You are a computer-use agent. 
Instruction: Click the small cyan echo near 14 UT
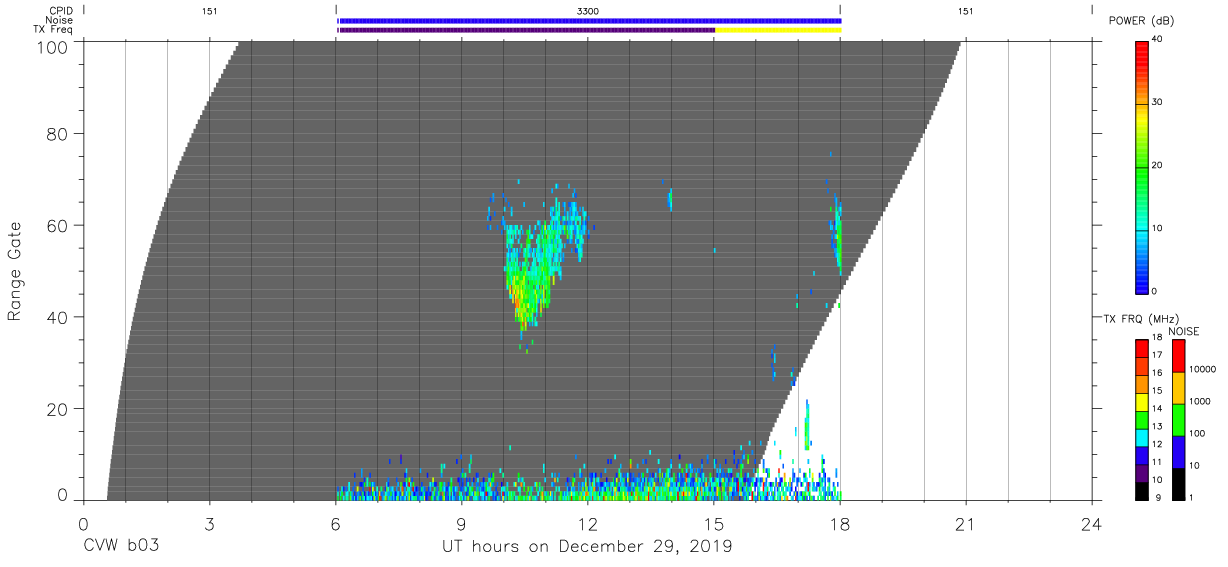669,200
